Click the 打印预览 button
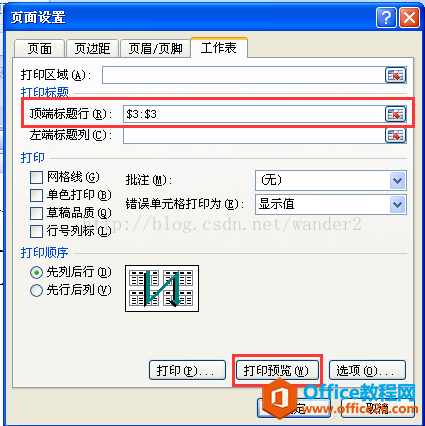The image size is (425, 426). pyautogui.click(x=277, y=370)
